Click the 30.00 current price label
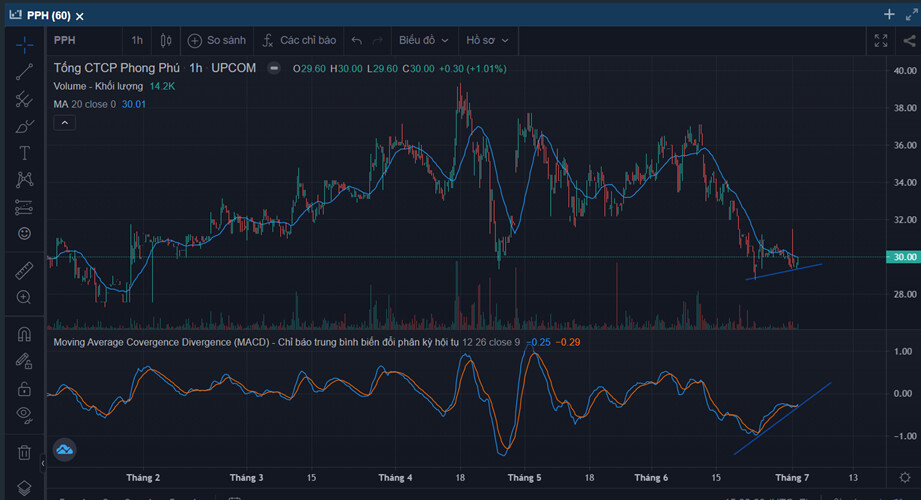Viewport: 921px width, 500px height. [904, 257]
